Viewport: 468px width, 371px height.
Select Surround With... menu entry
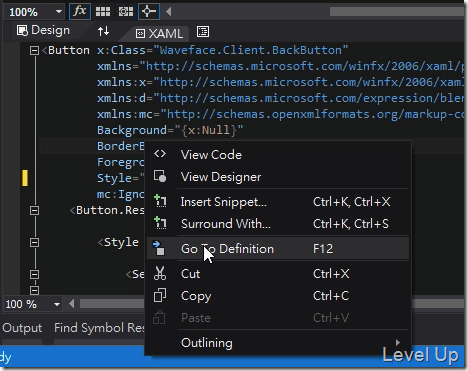point(278,224)
